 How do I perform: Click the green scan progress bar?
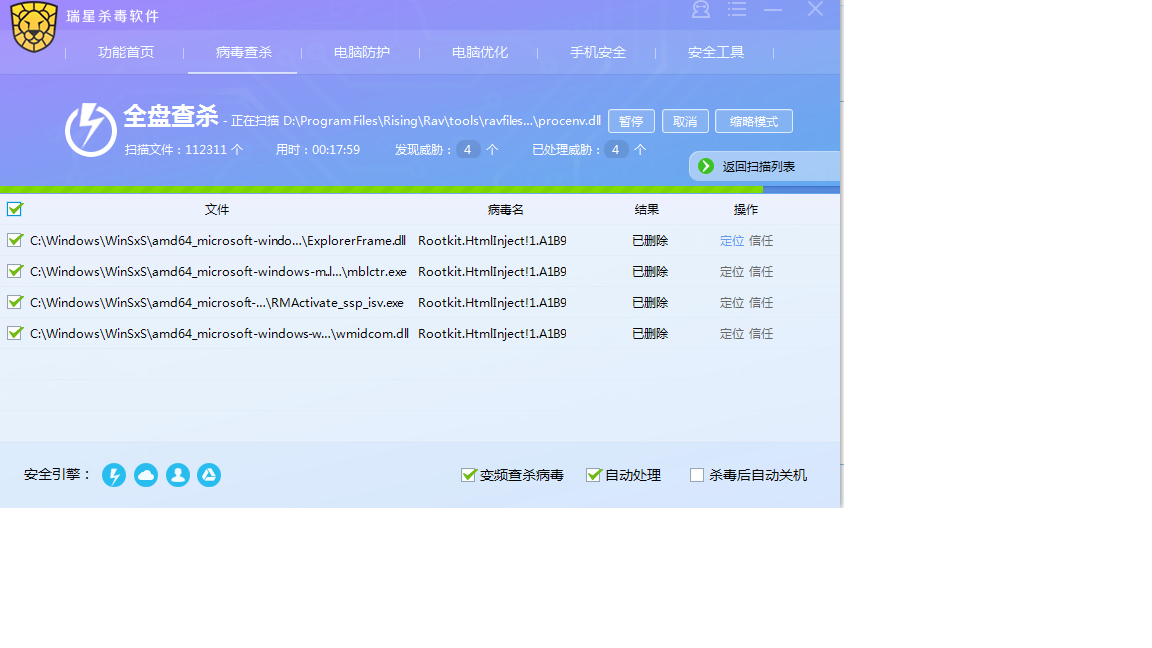click(380, 189)
